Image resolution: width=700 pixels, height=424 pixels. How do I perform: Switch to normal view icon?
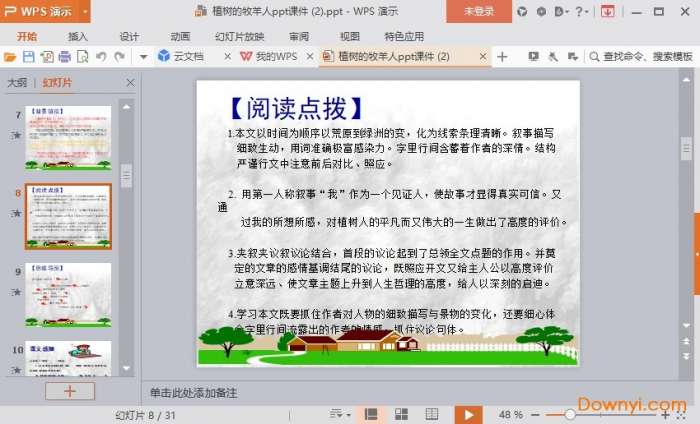point(371,415)
